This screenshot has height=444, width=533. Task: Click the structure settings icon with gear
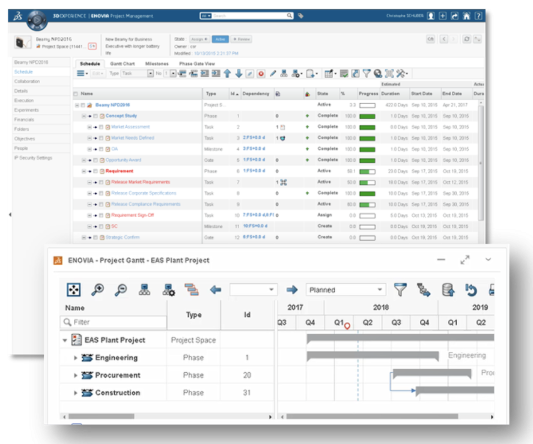point(169,290)
